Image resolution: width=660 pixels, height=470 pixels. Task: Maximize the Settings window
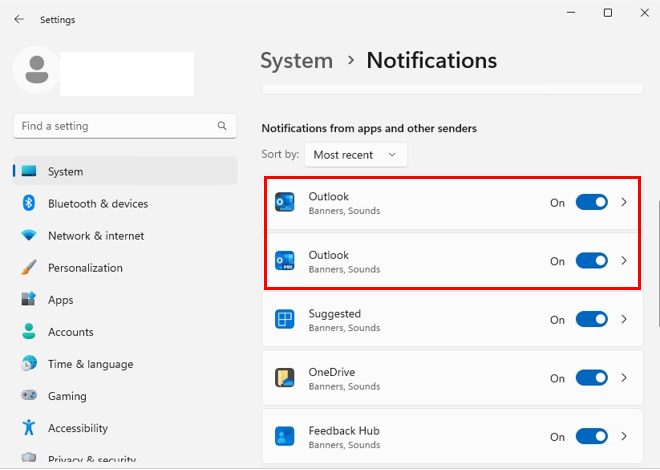[x=608, y=13]
